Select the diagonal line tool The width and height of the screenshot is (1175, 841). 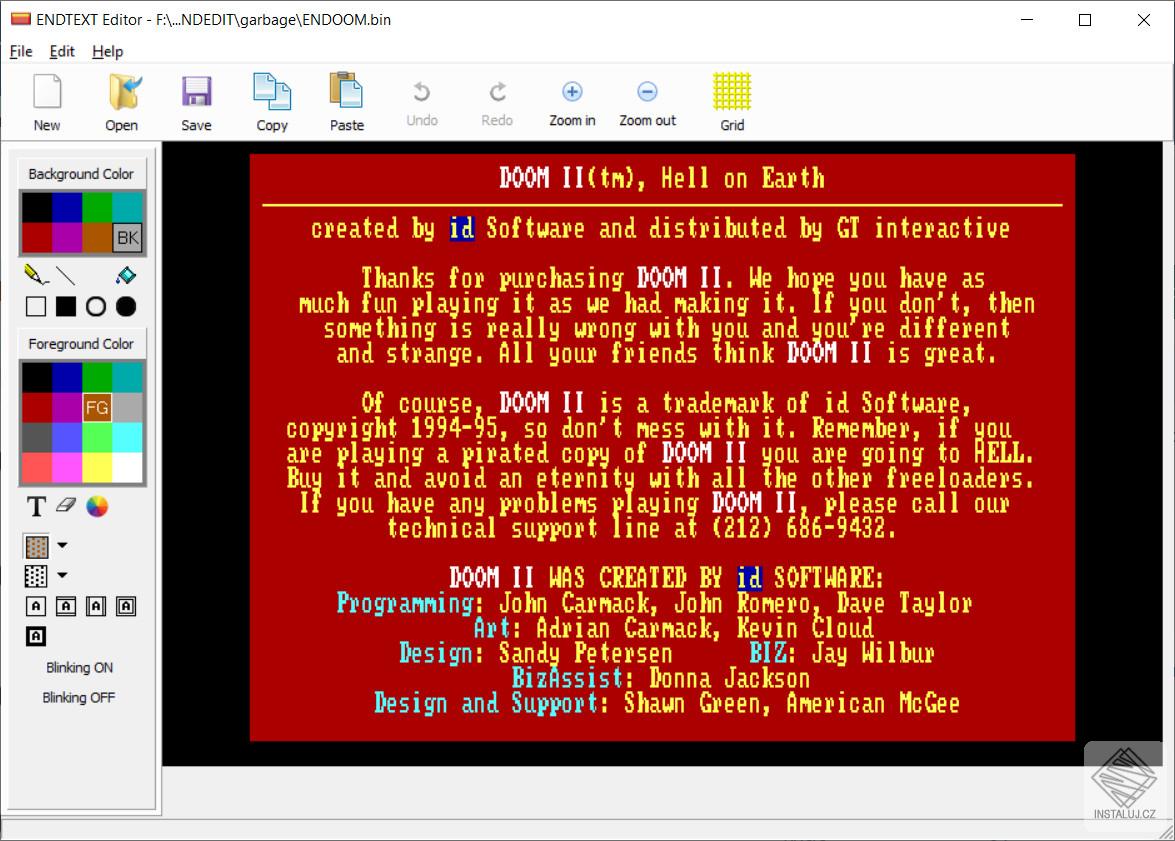(66, 276)
